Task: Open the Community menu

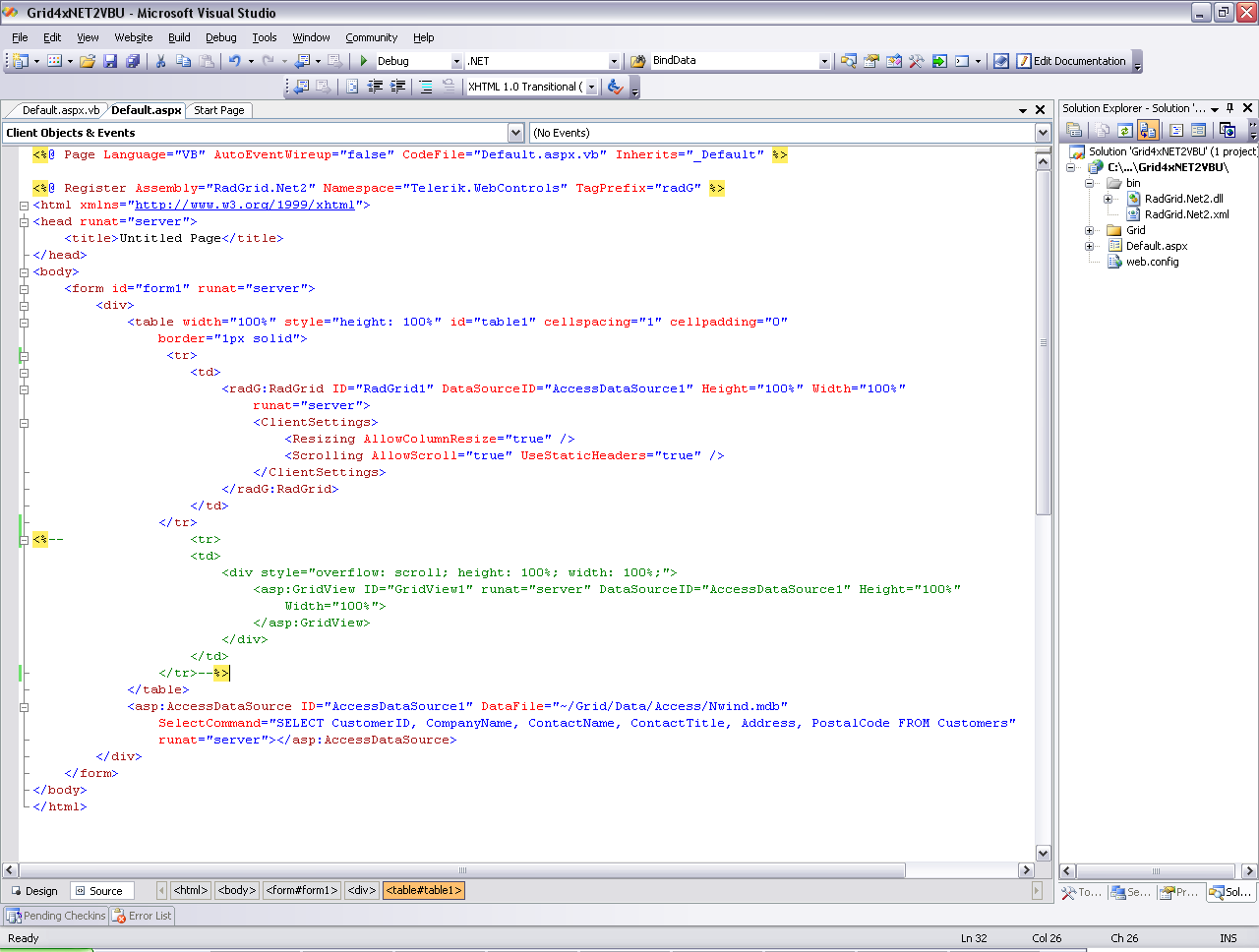Action: pyautogui.click(x=372, y=37)
